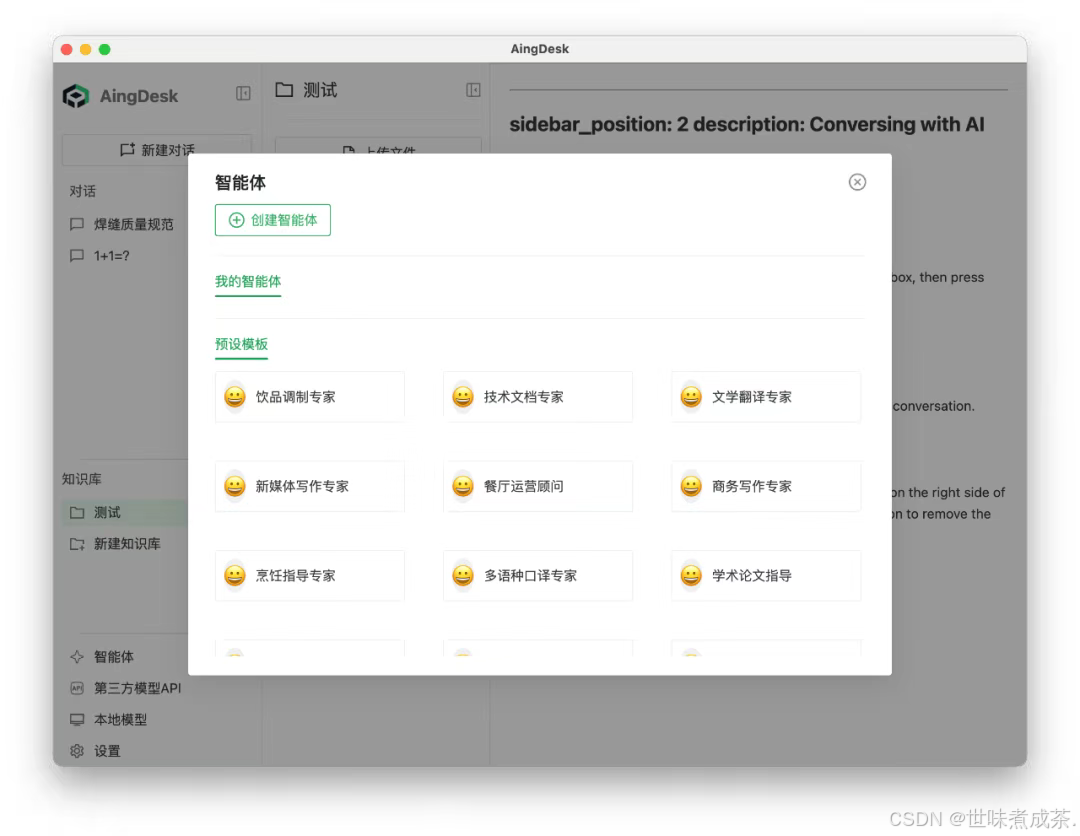Click the 对话 section label
Viewport: 1080px width, 836px height.
(x=83, y=191)
